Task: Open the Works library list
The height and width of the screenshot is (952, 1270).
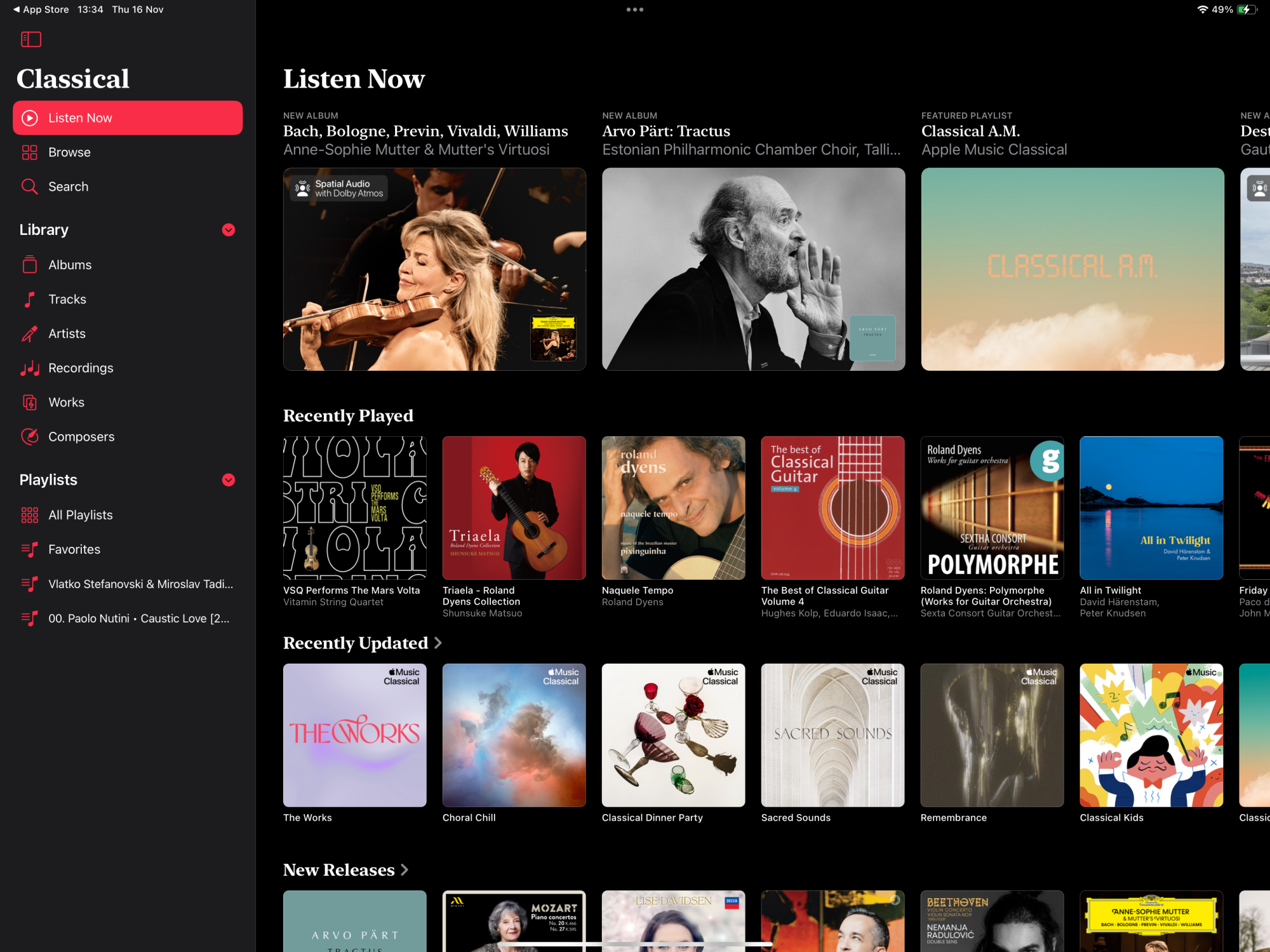Action: tap(128, 402)
